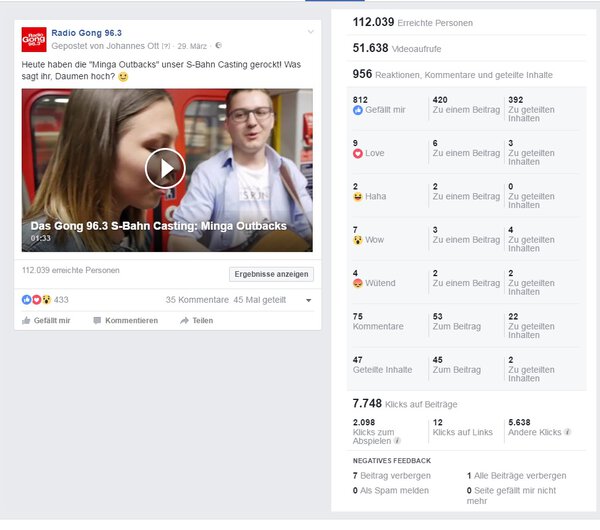Click the video duration 01:33 label
Viewport: 600px width, 530px height.
tap(41, 238)
